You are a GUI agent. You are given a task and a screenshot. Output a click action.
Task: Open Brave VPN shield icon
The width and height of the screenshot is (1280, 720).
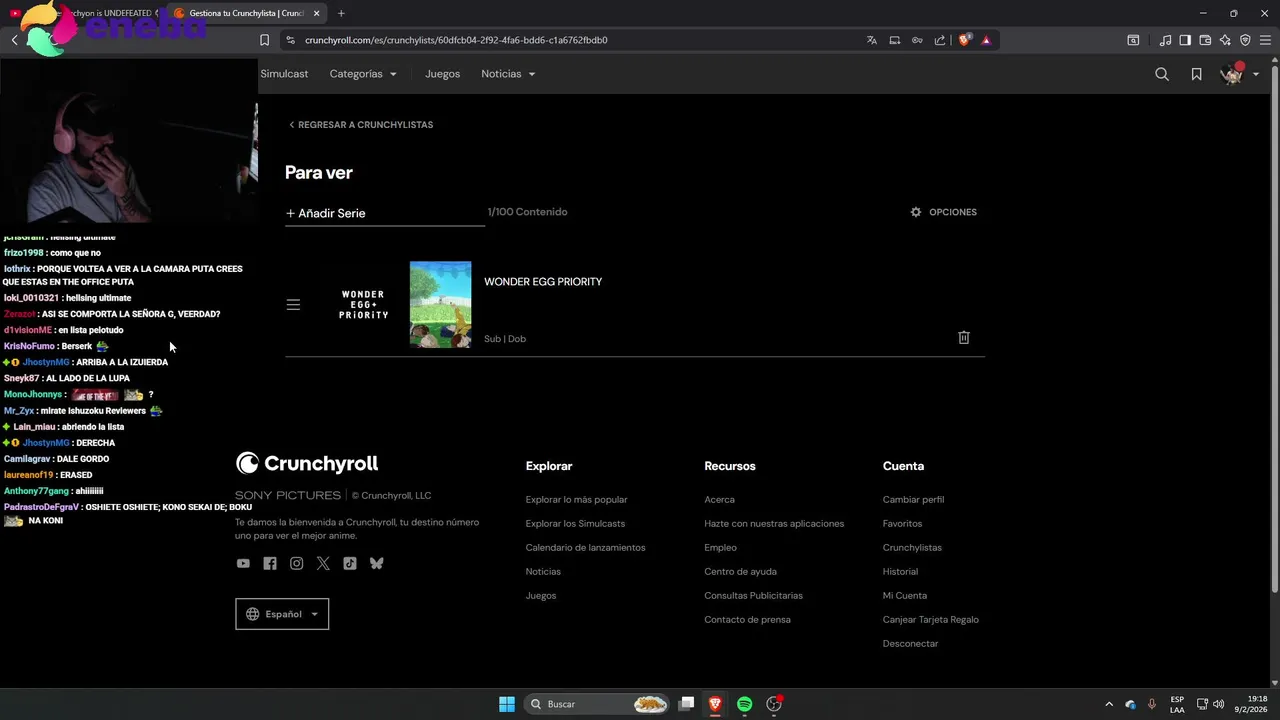tap(1245, 40)
